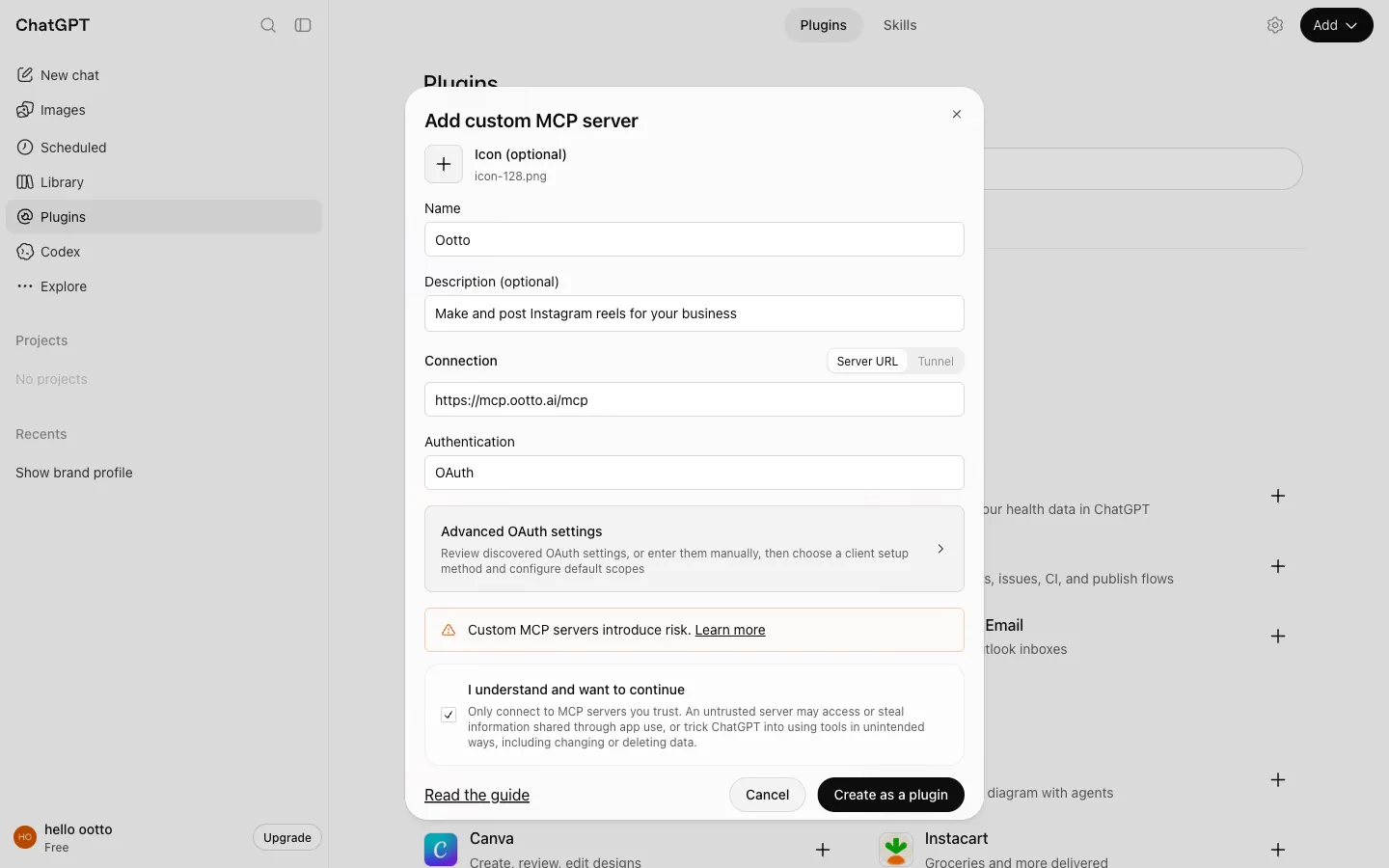Open Library in the sidebar
This screenshot has width=1389, height=868.
pyautogui.click(x=164, y=182)
